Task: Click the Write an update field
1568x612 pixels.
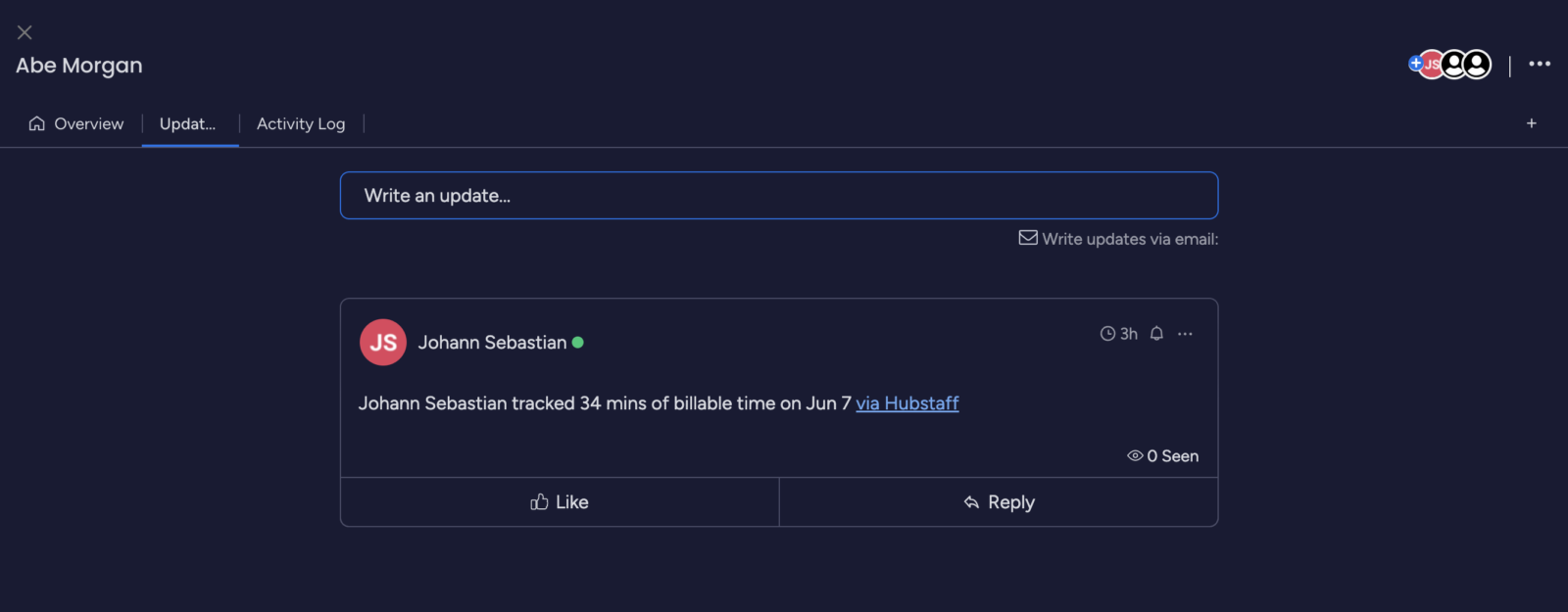Action: (x=779, y=196)
